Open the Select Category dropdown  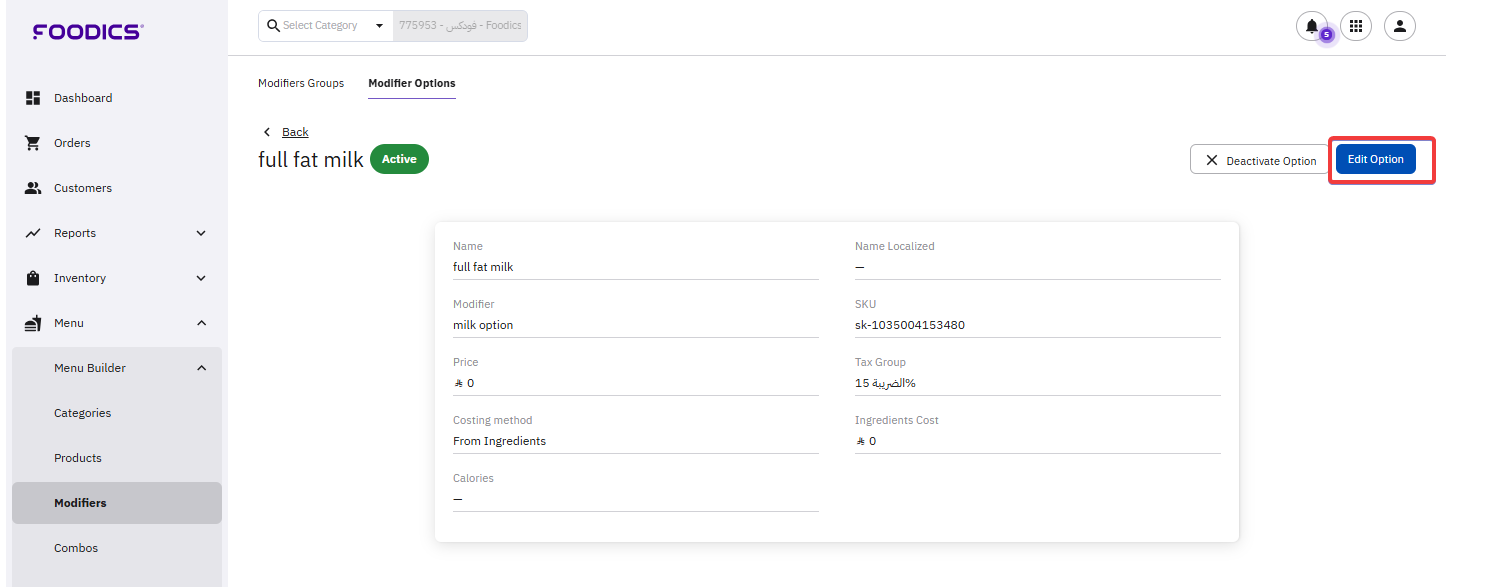[326, 26]
